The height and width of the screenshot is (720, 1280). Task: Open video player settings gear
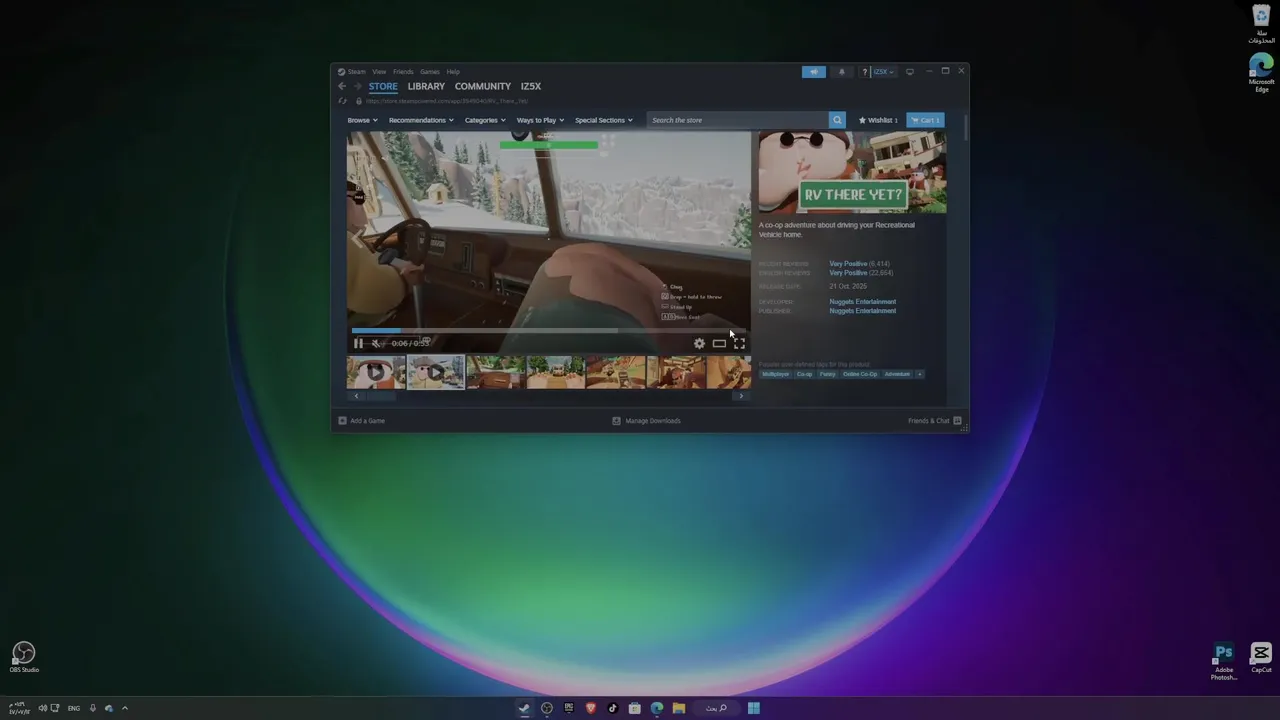699,343
